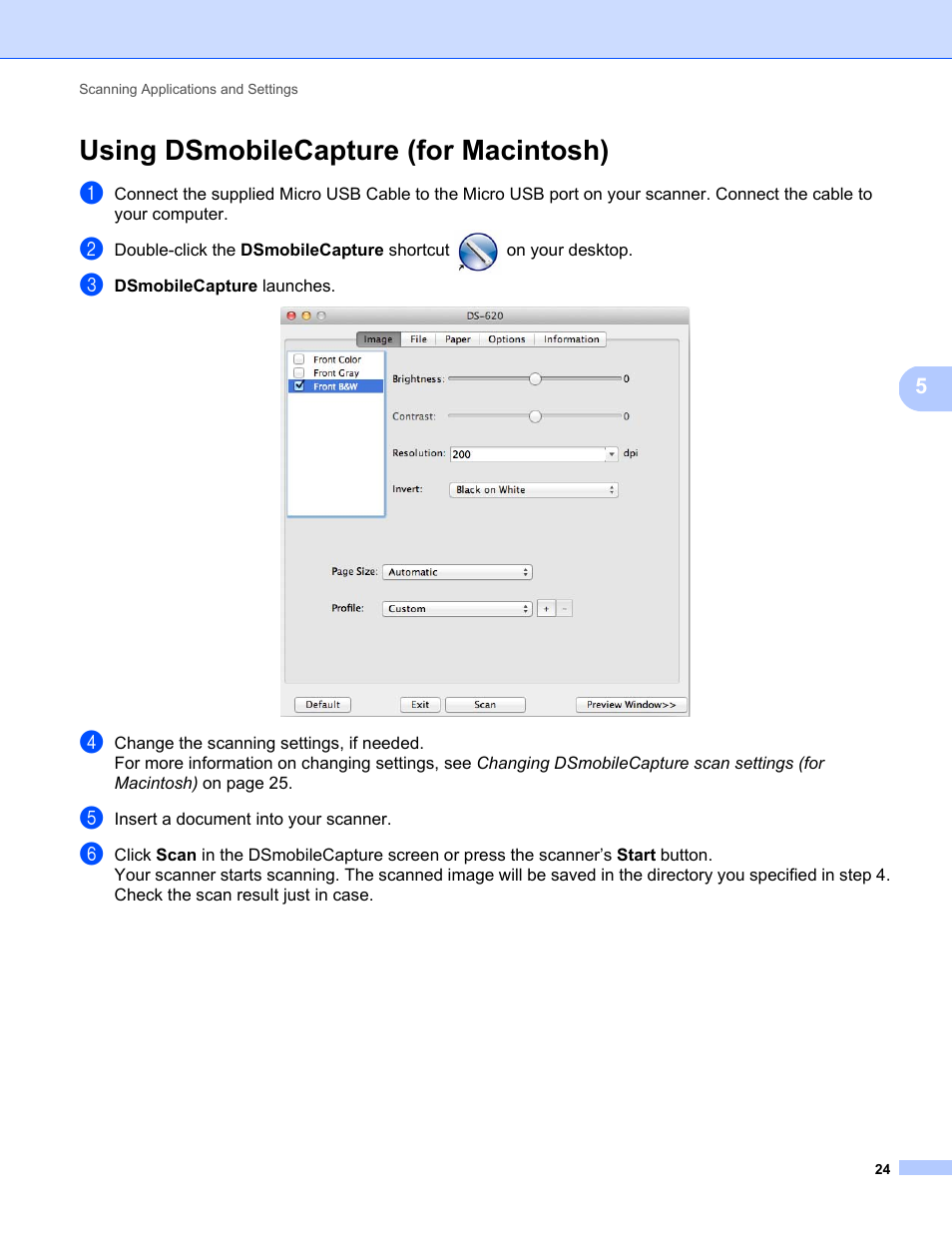Click the Resolution field showing 200
The width and height of the screenshot is (952, 1233).
pos(527,454)
